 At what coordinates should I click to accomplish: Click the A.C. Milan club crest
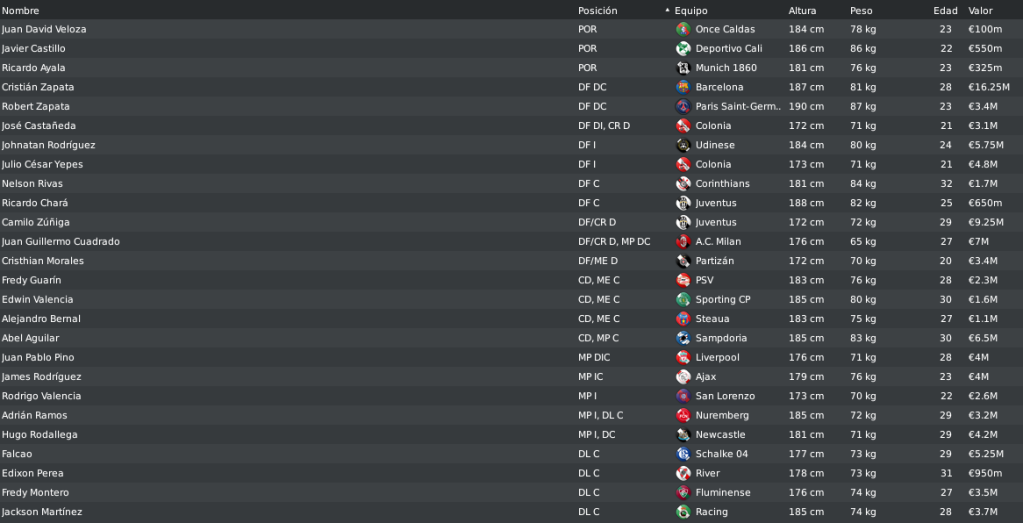683,242
